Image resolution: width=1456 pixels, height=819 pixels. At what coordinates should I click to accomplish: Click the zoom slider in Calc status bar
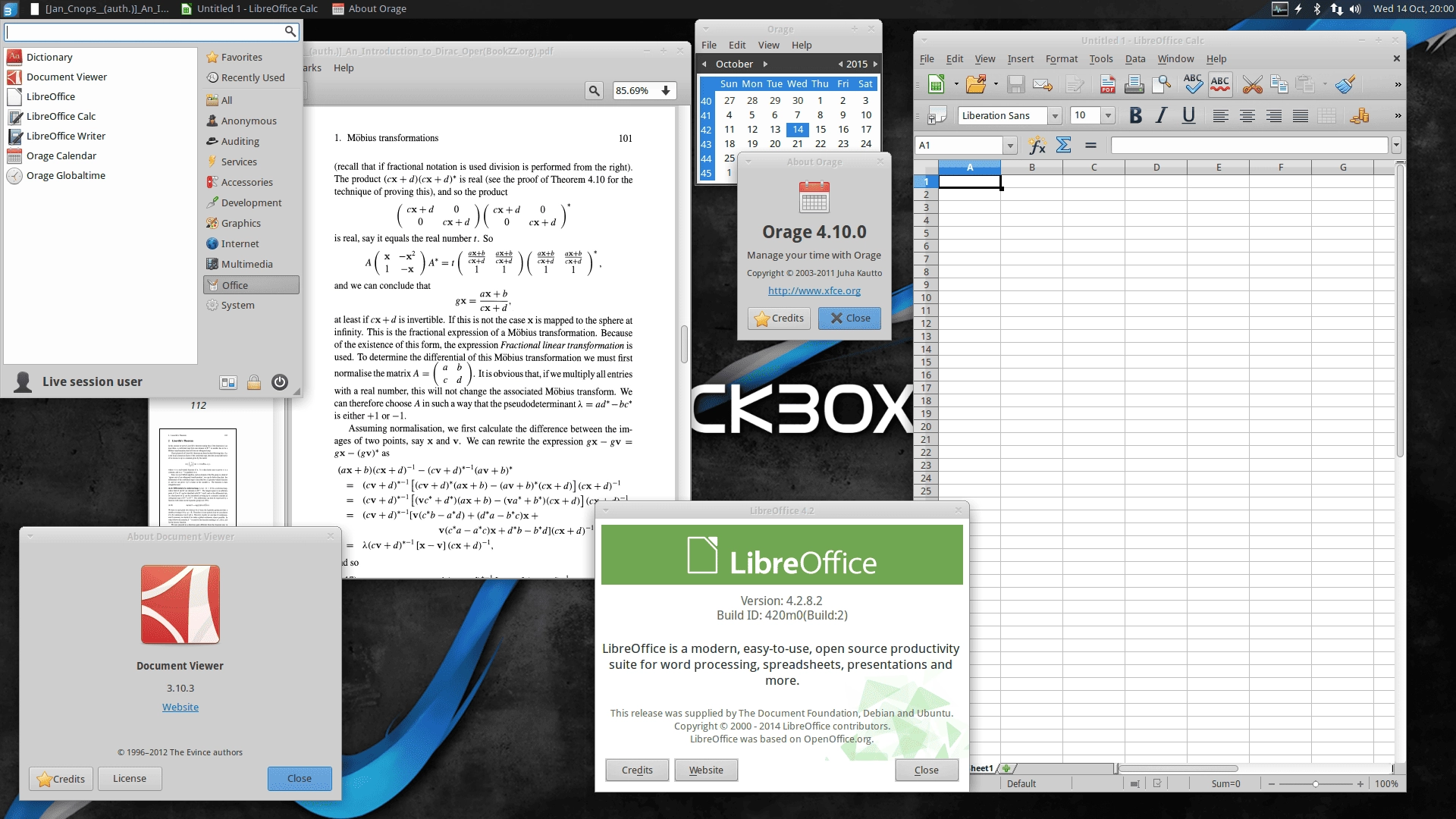pos(1315,784)
